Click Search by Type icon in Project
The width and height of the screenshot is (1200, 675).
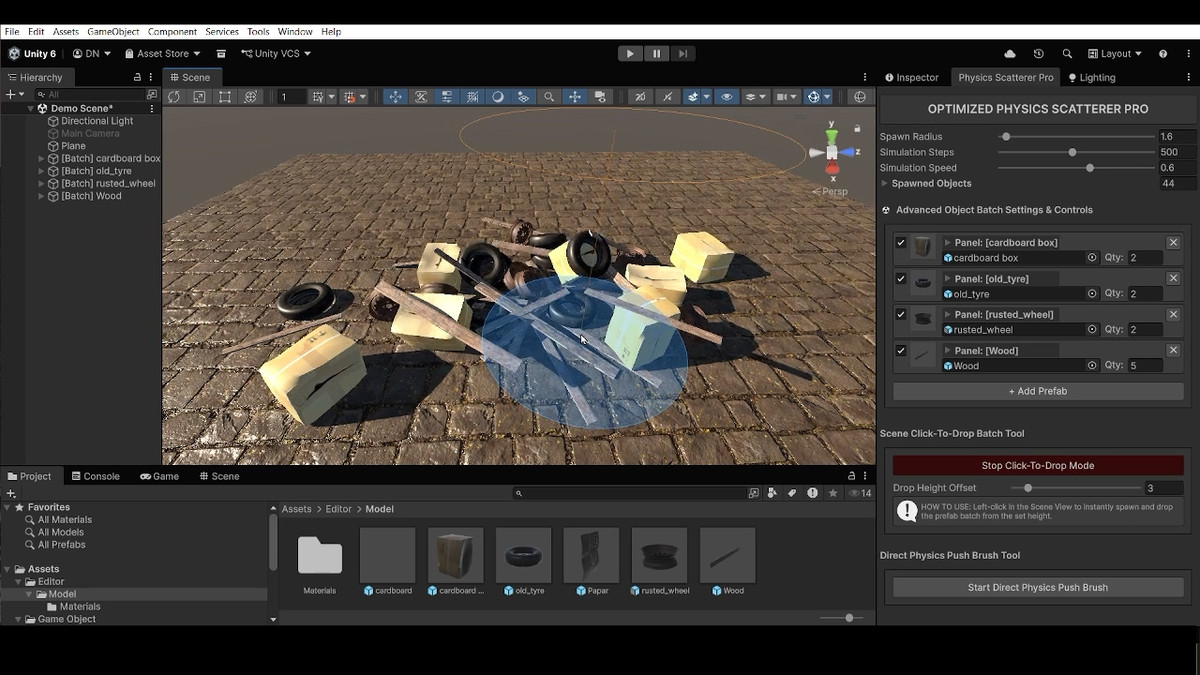coord(773,493)
